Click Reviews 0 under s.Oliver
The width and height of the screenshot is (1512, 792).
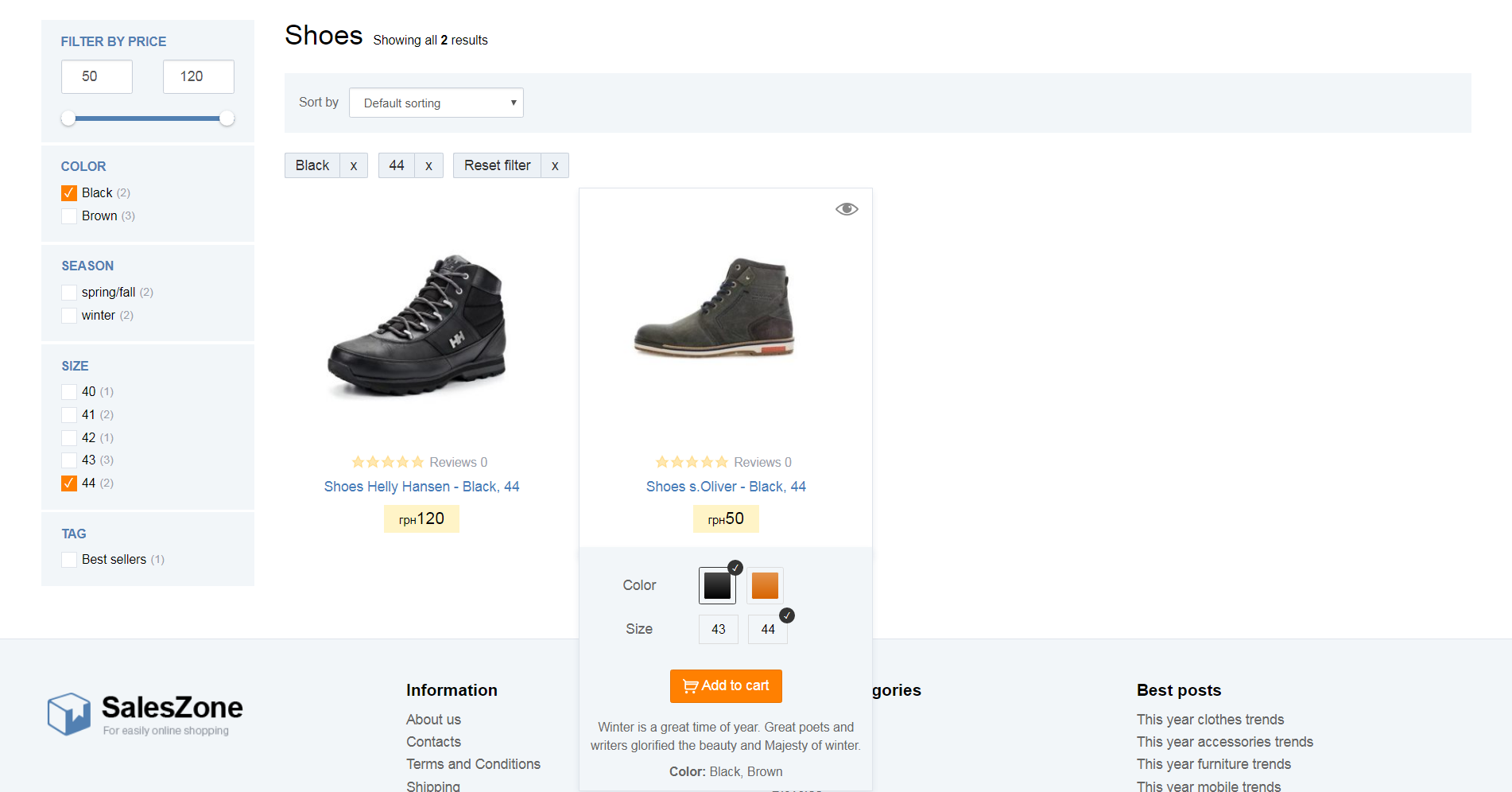point(762,462)
